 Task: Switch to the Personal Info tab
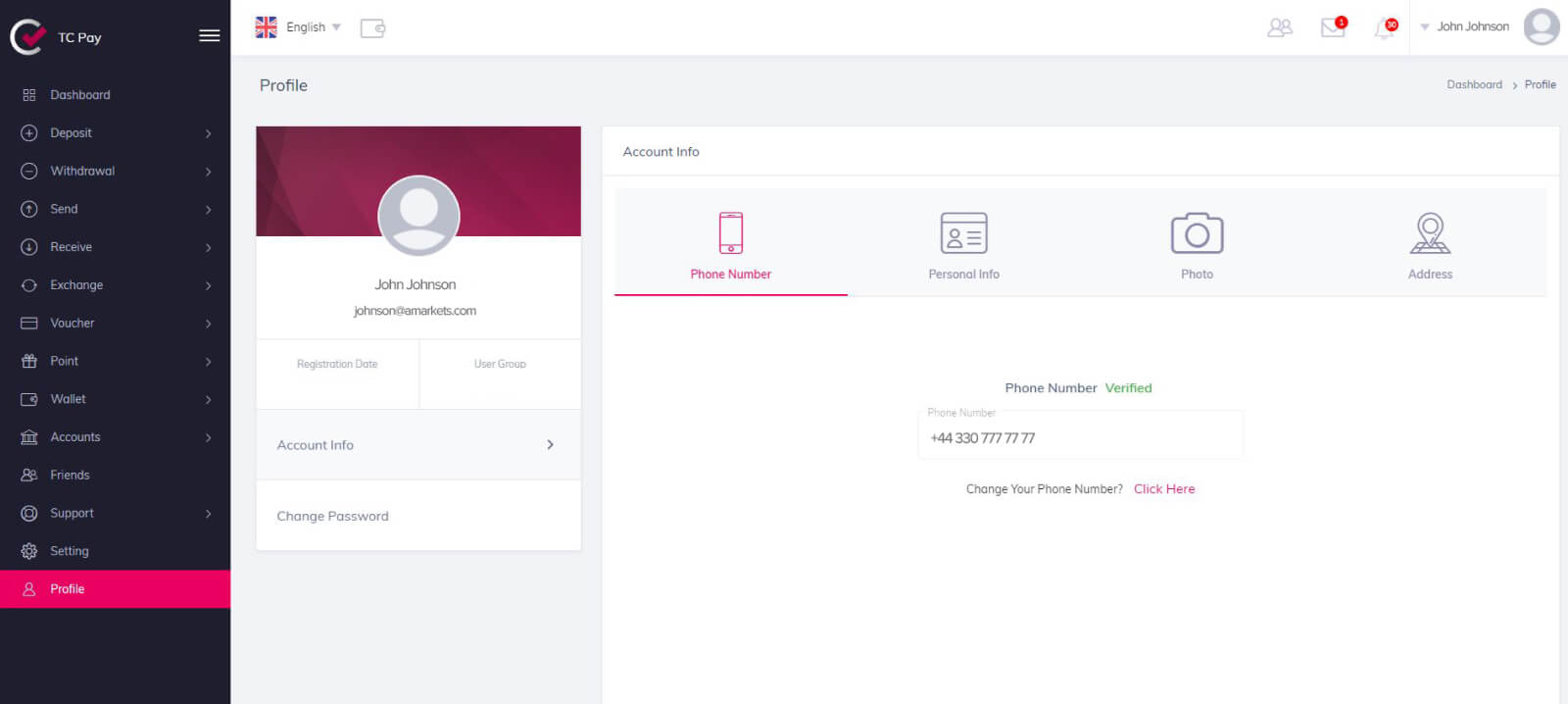tap(963, 246)
